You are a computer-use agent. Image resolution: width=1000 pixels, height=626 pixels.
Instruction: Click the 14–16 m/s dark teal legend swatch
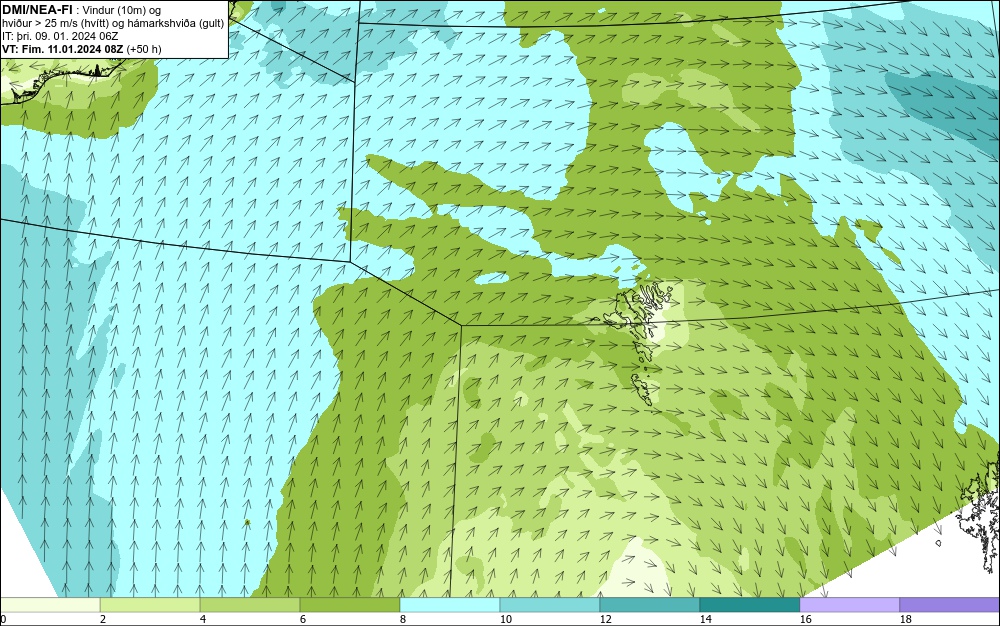(x=749, y=604)
